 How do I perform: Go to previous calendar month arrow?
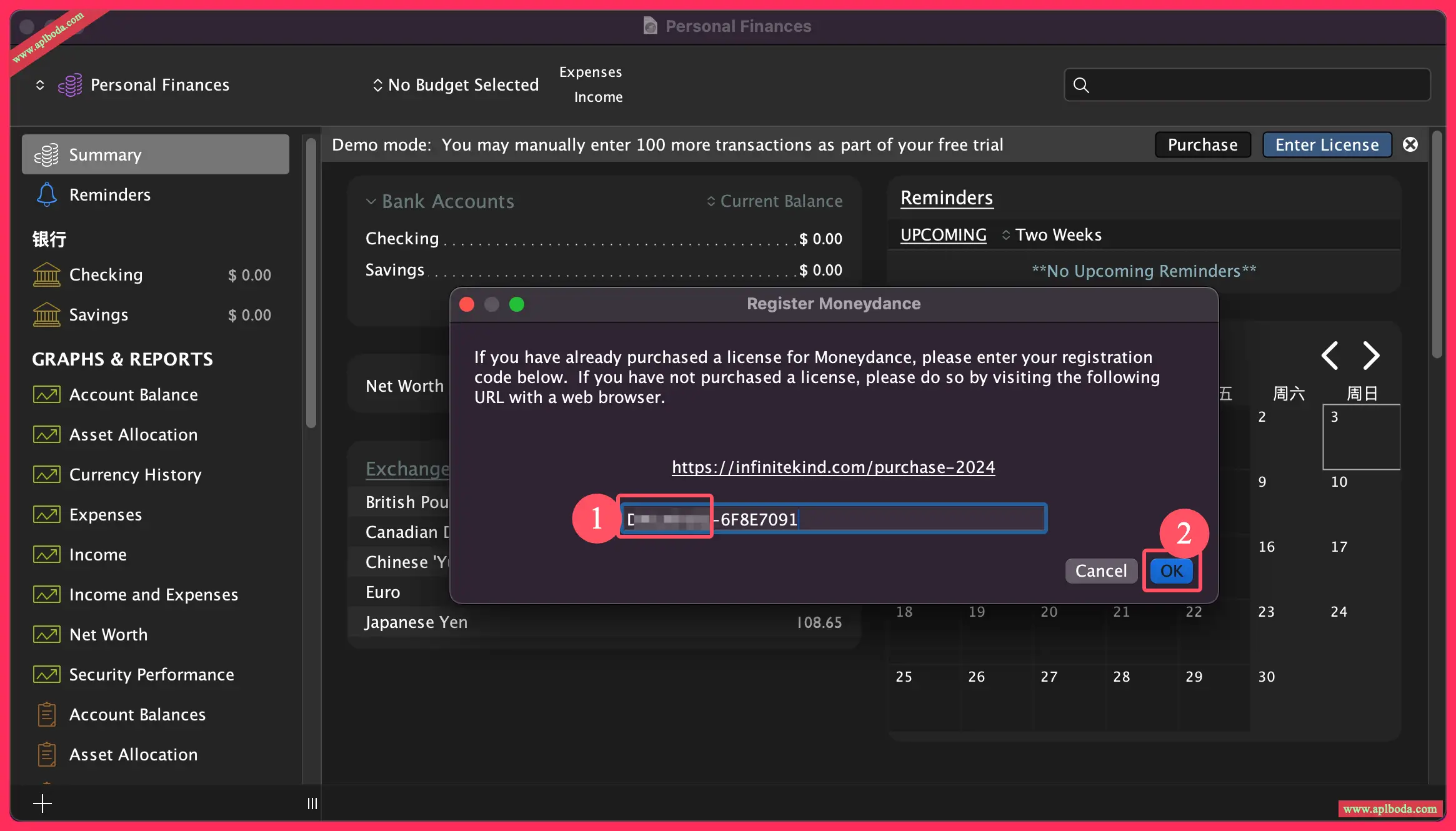[1330, 356]
